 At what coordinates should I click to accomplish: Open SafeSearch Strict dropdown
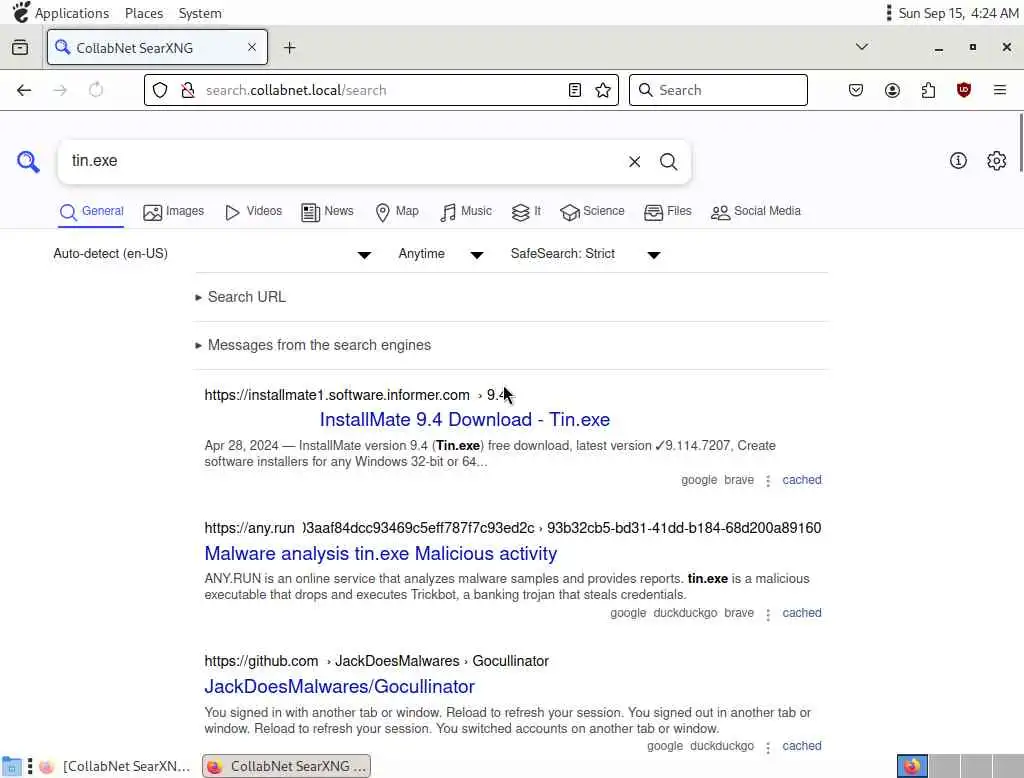[x=586, y=253]
